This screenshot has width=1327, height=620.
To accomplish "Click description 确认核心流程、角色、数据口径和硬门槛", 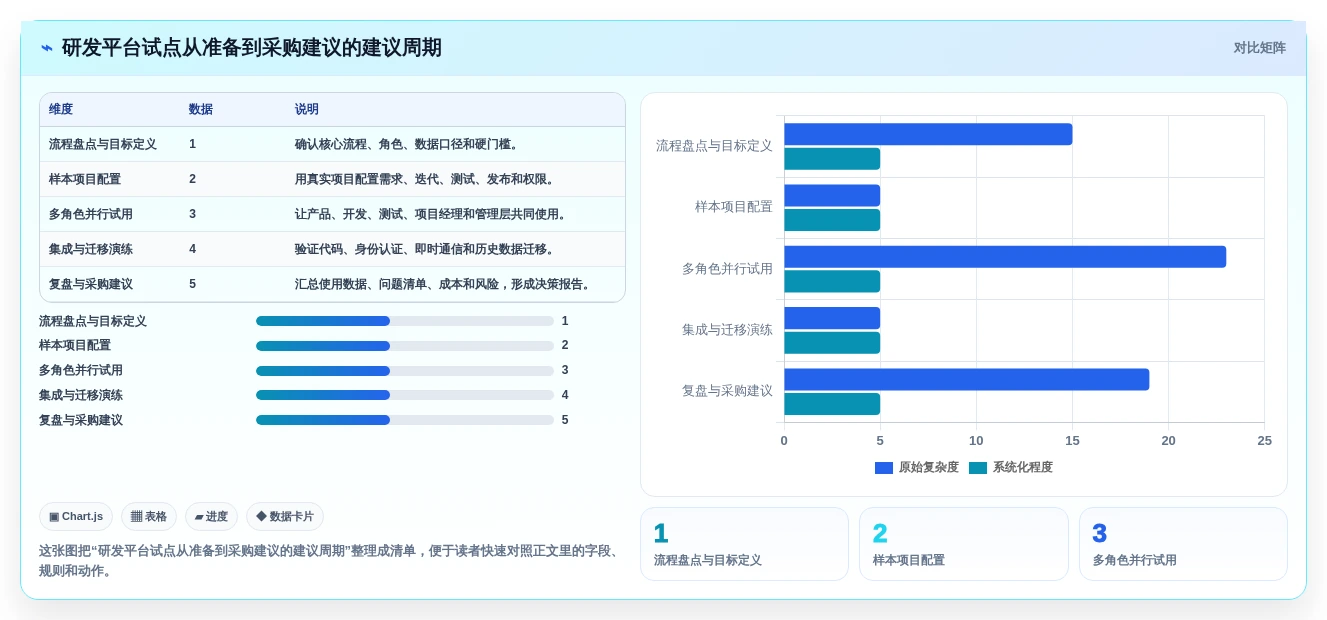I will [409, 144].
